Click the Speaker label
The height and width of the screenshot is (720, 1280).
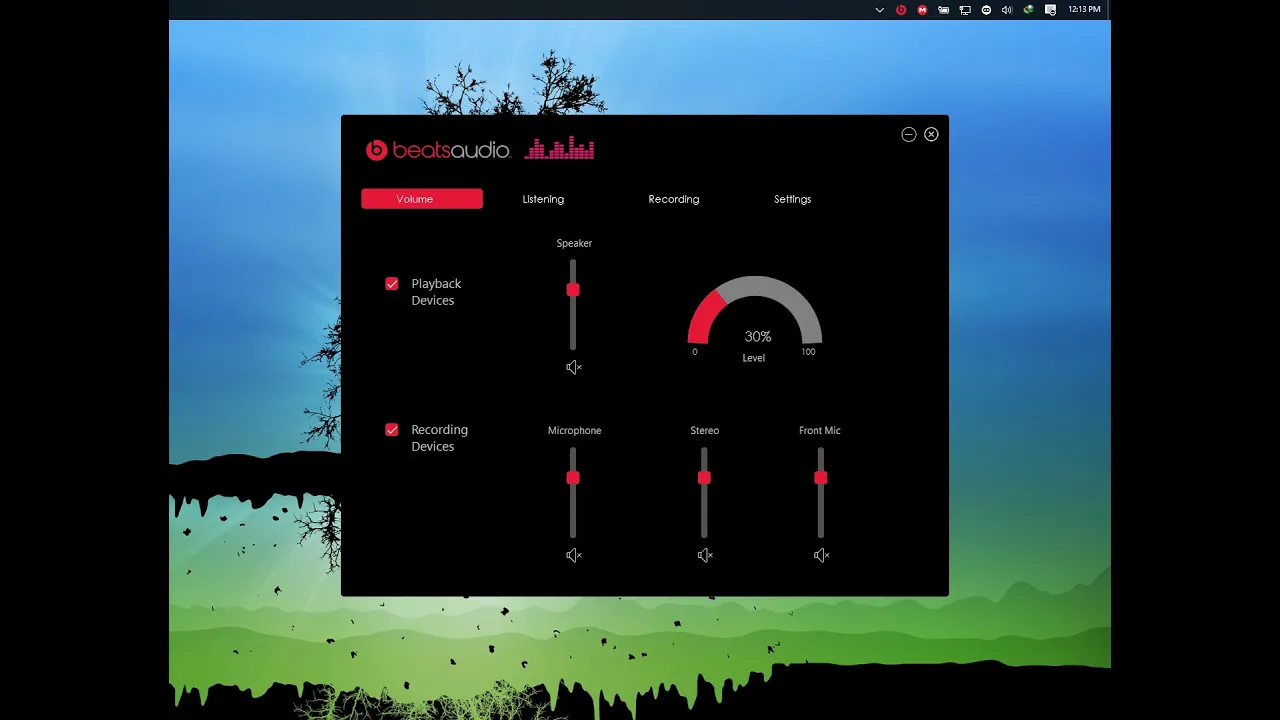574,243
